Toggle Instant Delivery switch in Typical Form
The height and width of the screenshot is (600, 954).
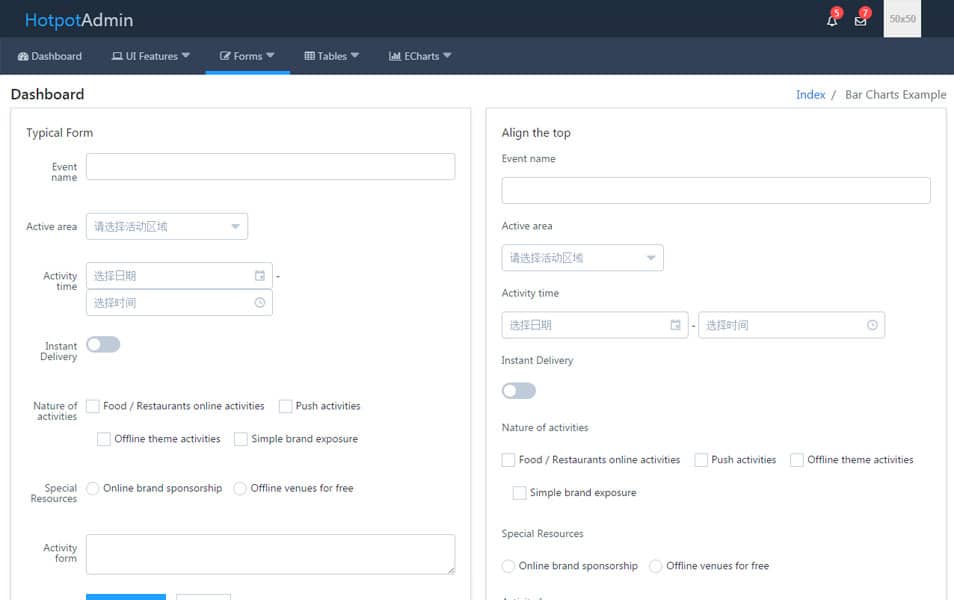[103, 344]
